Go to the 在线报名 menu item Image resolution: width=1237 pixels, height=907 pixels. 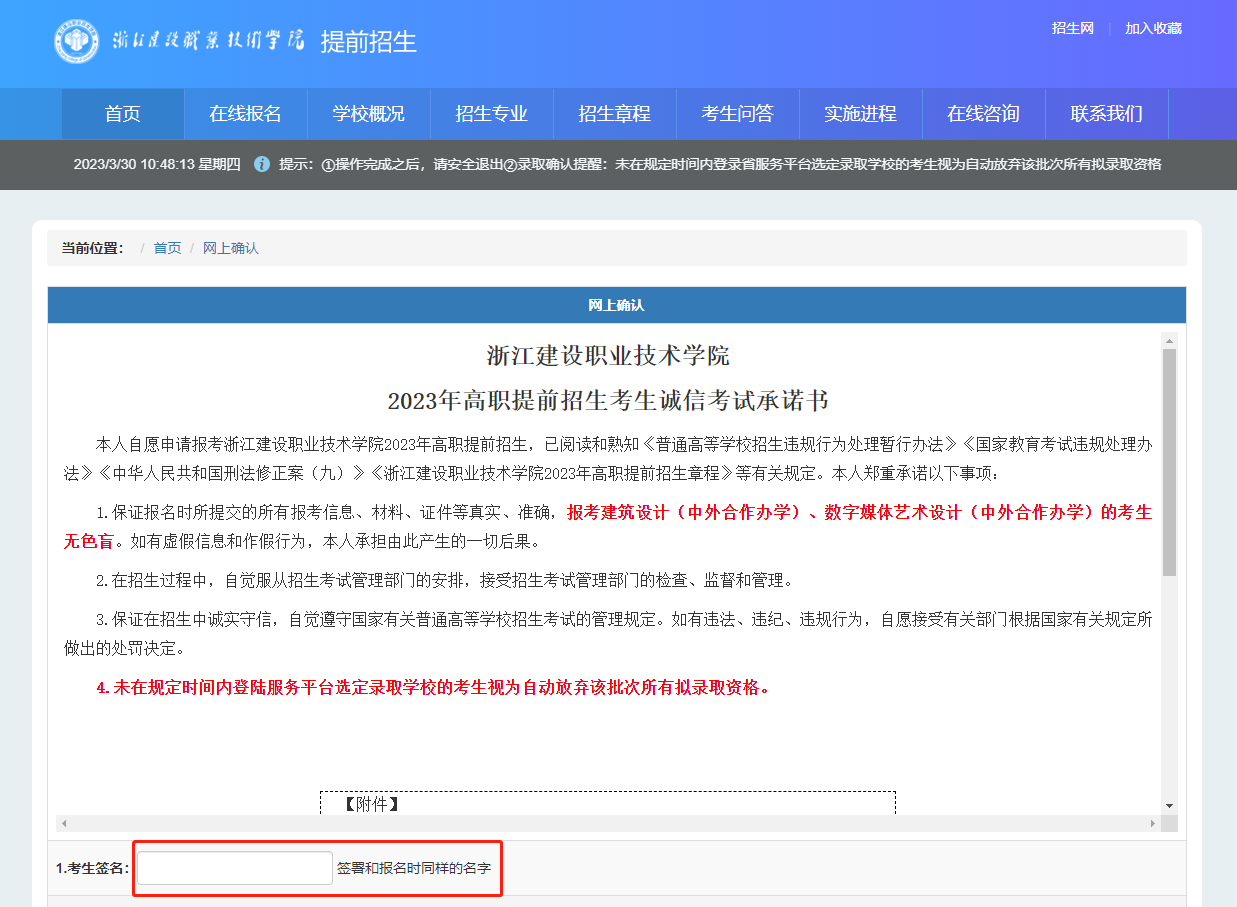[245, 114]
